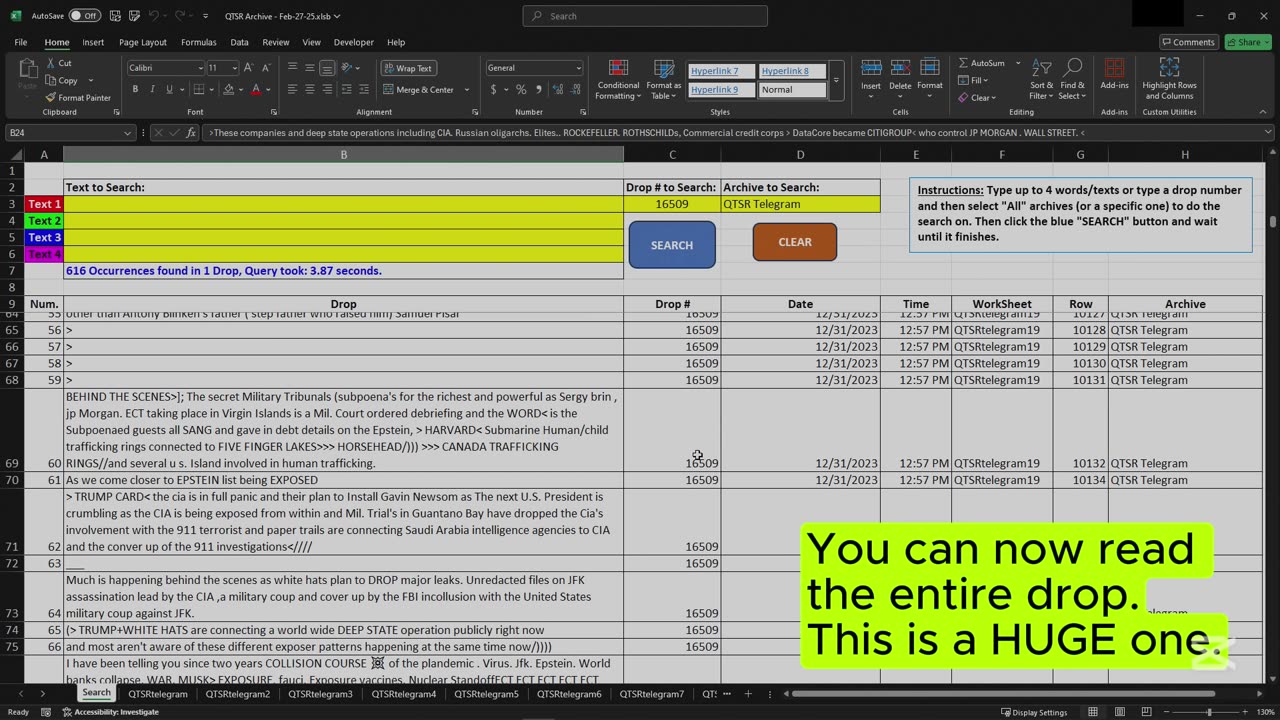Apply comma style
Image resolution: width=1280 pixels, height=720 pixels.
pos(537,89)
